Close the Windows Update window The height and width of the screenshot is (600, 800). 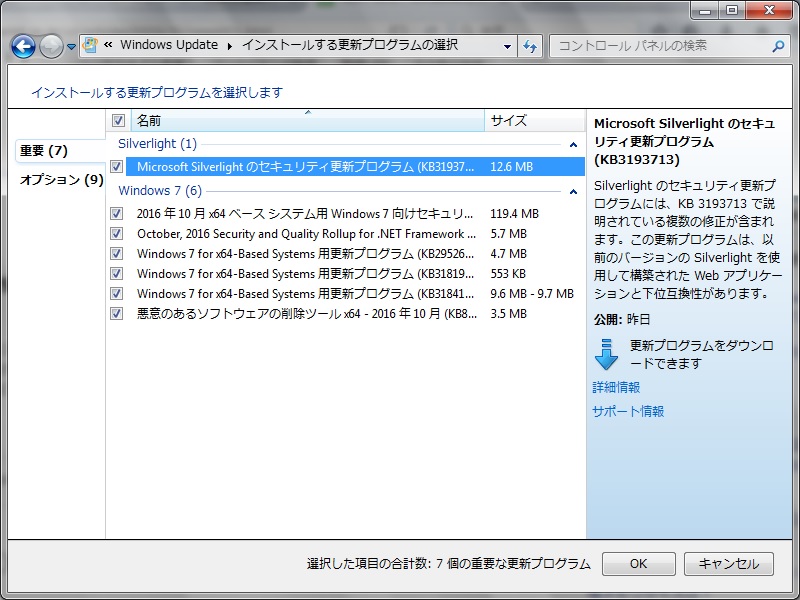click(770, 10)
